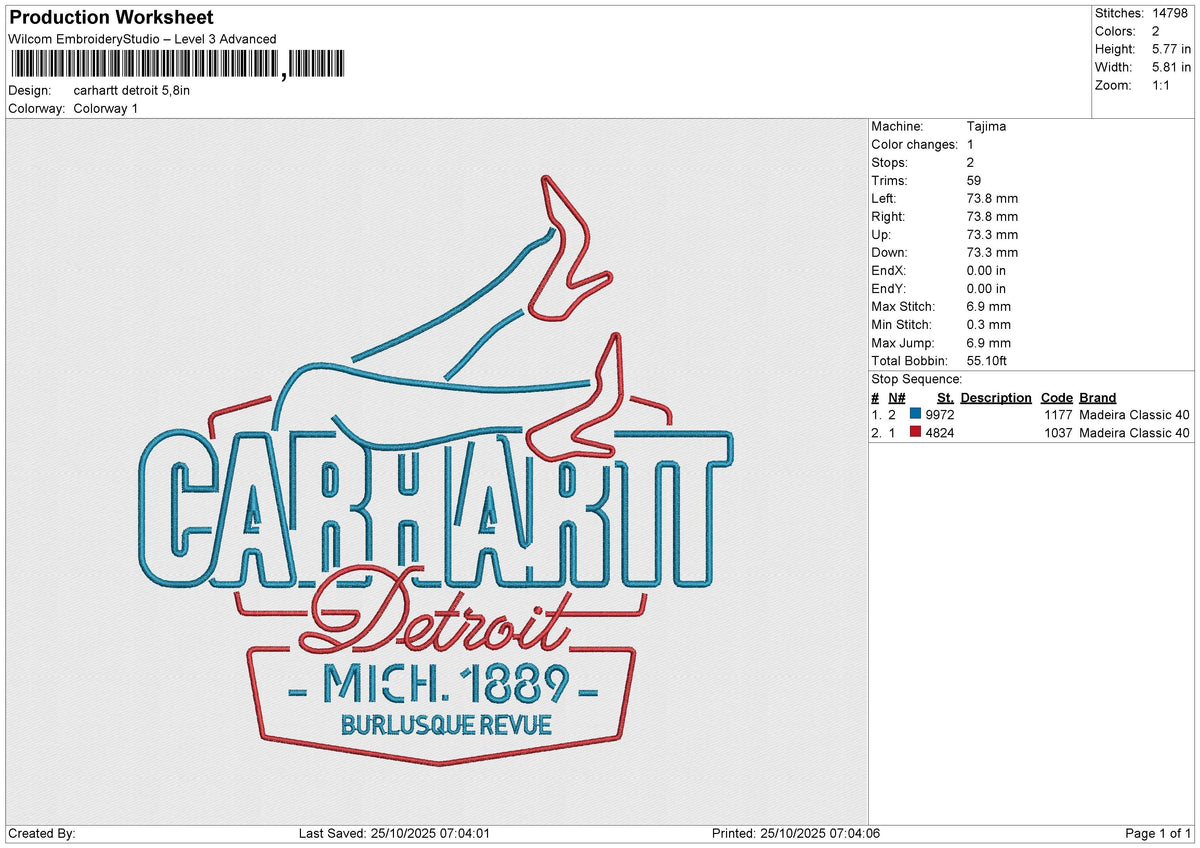The width and height of the screenshot is (1200, 848).
Task: Click the 'Code' column header
Action: 1057,397
